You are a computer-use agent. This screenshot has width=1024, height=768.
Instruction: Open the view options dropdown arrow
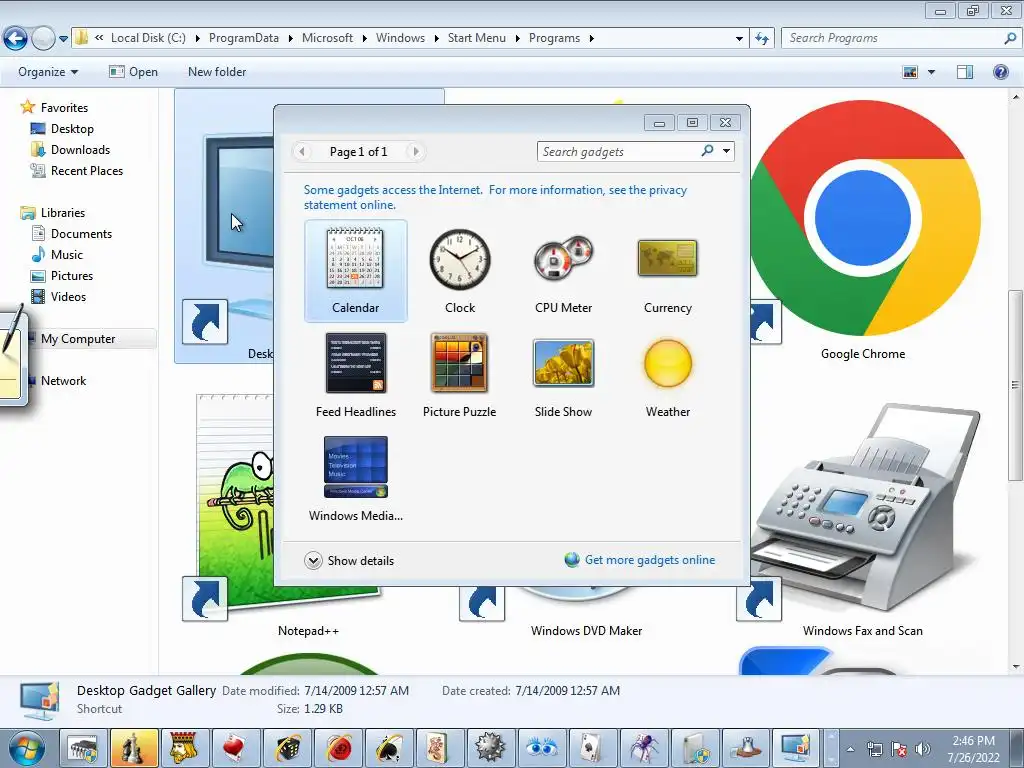(931, 72)
